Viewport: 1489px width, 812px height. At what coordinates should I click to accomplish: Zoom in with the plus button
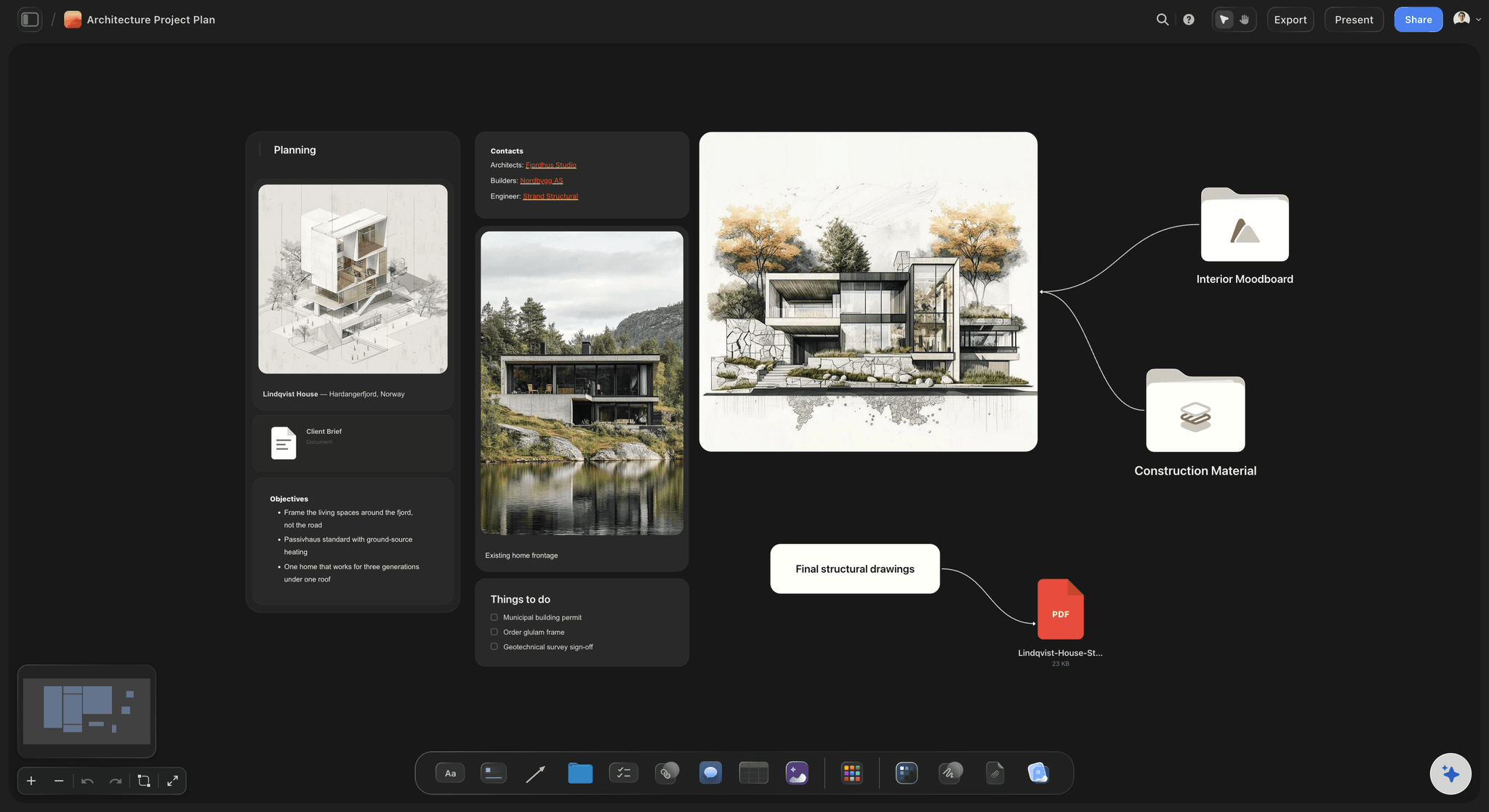pyautogui.click(x=31, y=781)
